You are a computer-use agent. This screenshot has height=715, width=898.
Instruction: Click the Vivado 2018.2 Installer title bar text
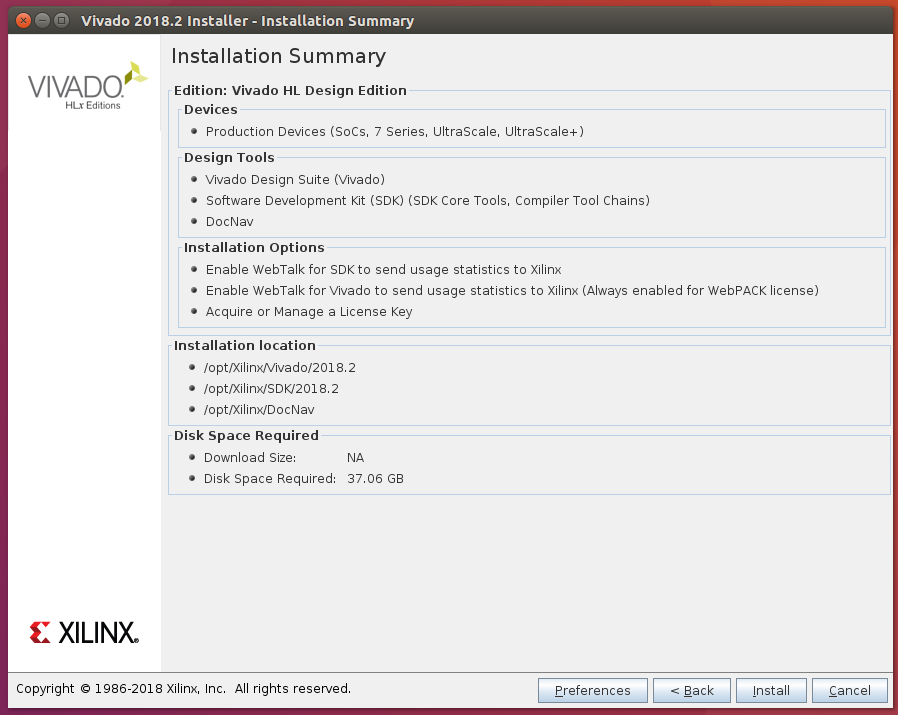click(247, 21)
